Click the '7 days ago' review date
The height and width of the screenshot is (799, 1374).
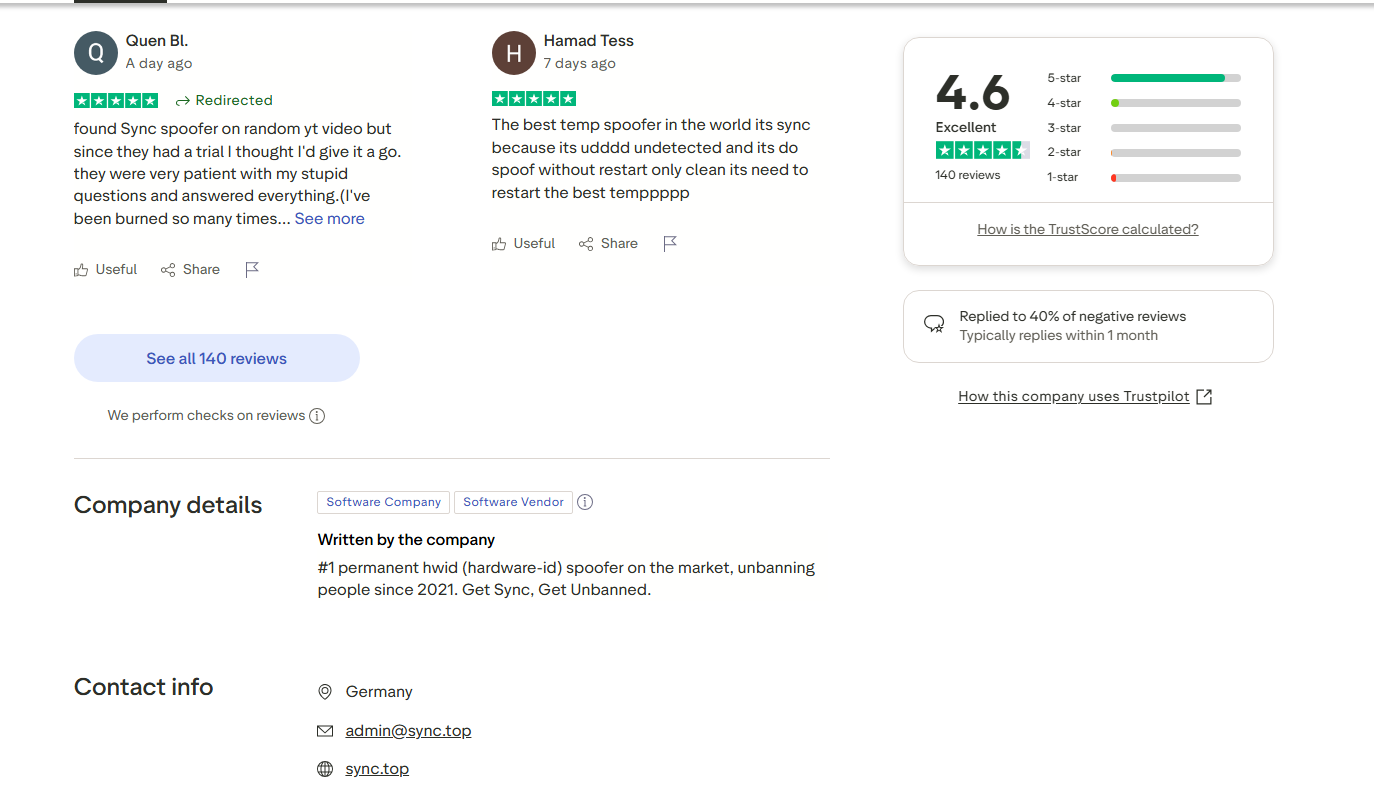click(x=580, y=64)
